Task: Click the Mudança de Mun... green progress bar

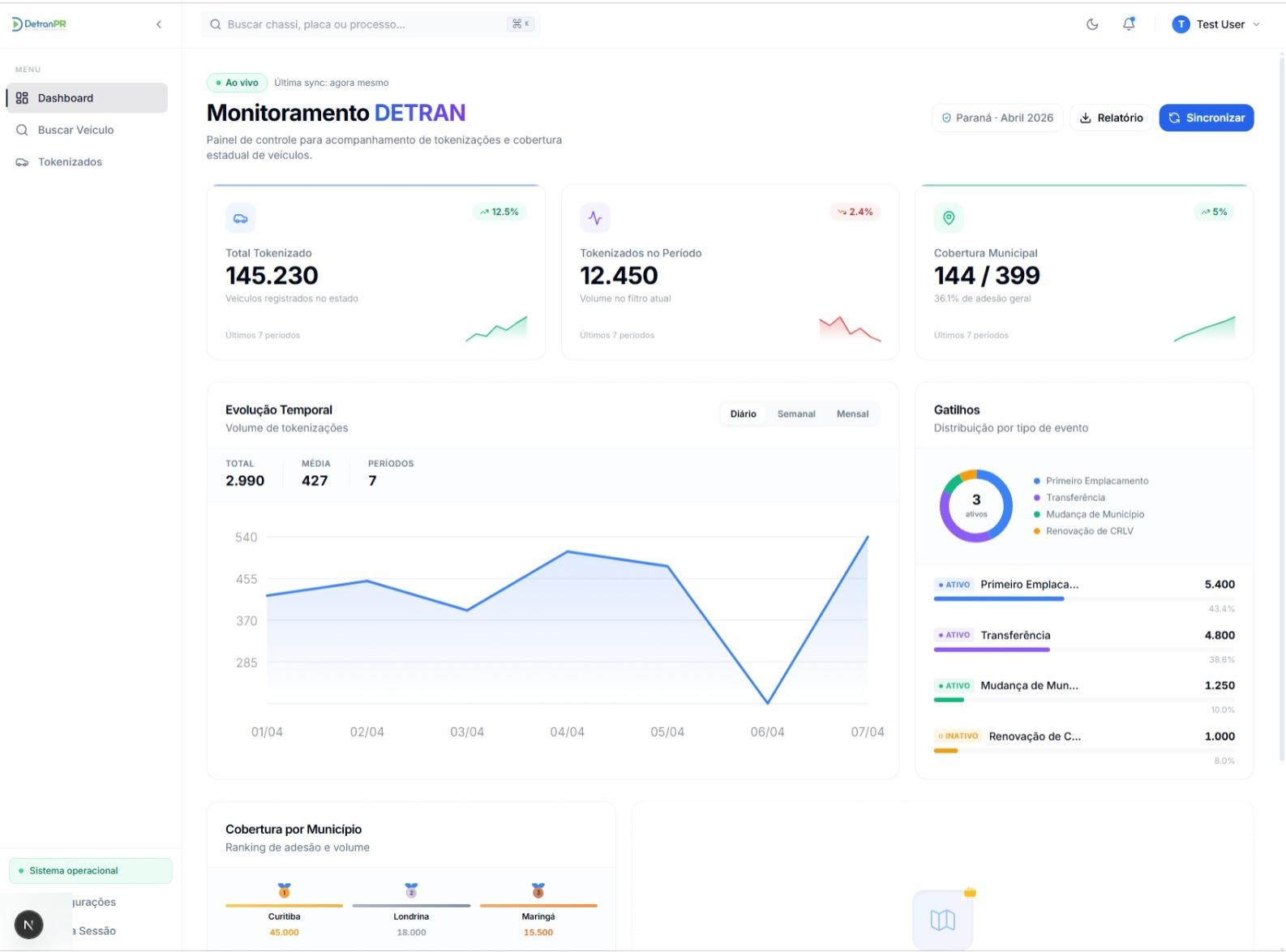Action: pos(949,700)
